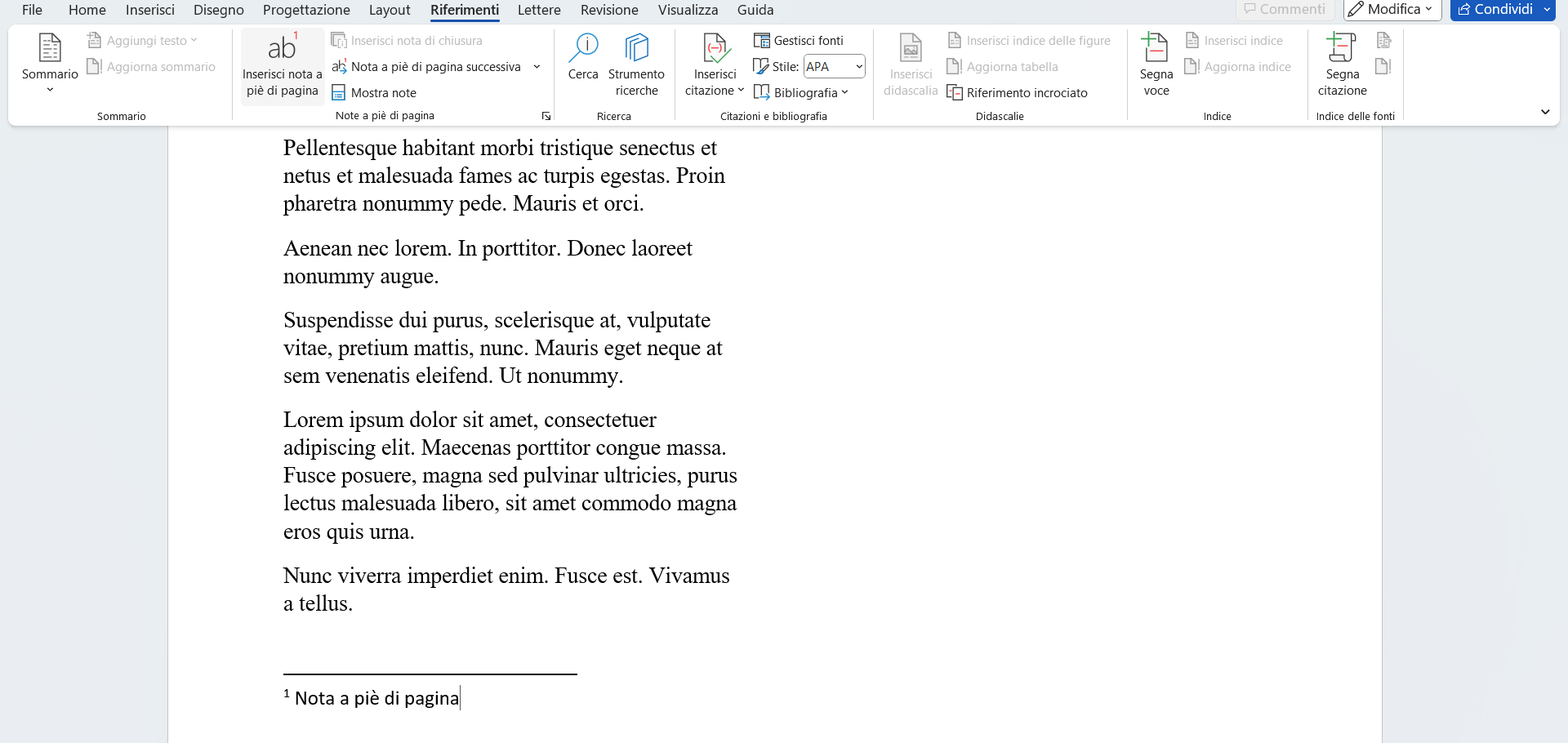Click the Condividi button
The height and width of the screenshot is (743, 1568).
click(x=1495, y=10)
